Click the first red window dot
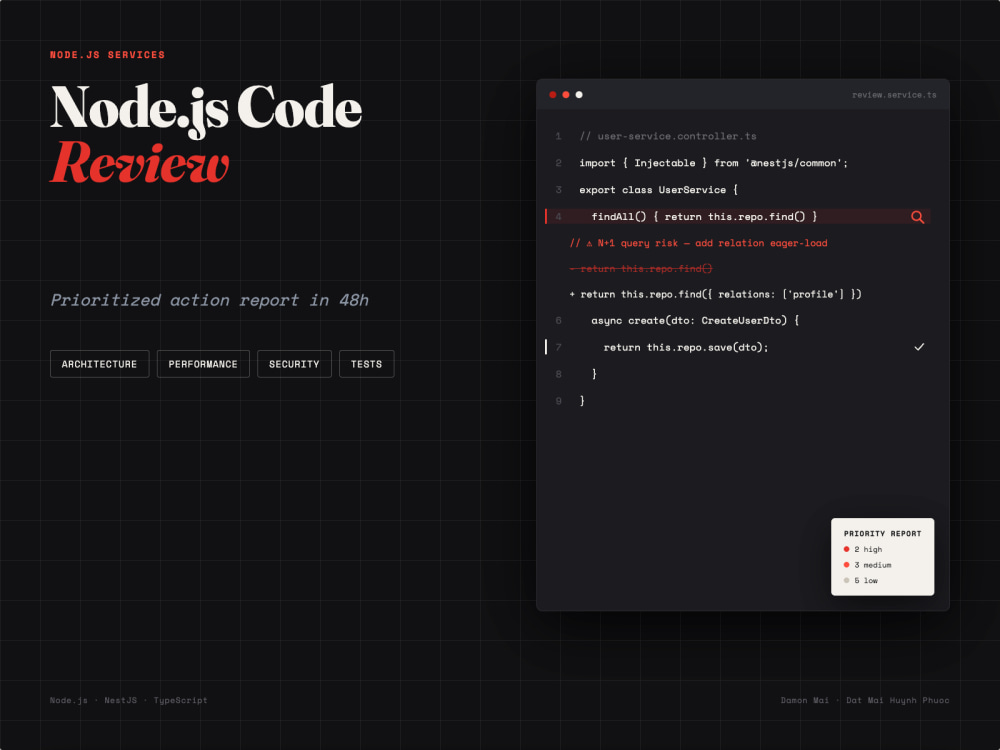Screen dimensions: 1000x750 (x=552, y=94)
